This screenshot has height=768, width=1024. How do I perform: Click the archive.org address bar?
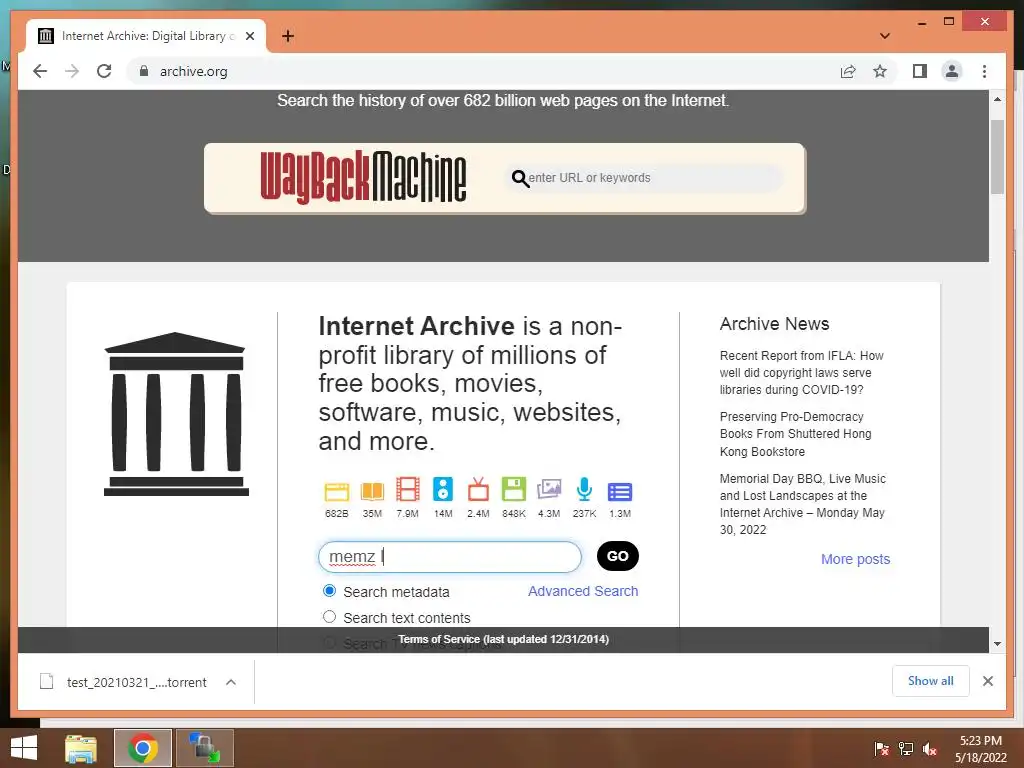click(483, 71)
